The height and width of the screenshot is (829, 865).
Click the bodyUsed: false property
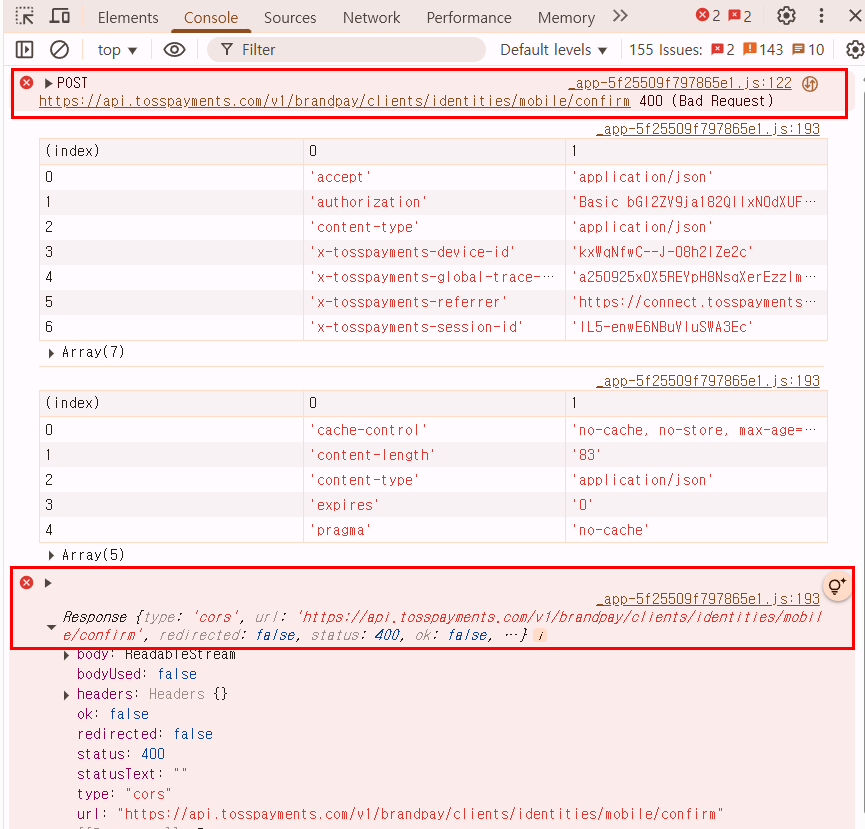coord(137,674)
